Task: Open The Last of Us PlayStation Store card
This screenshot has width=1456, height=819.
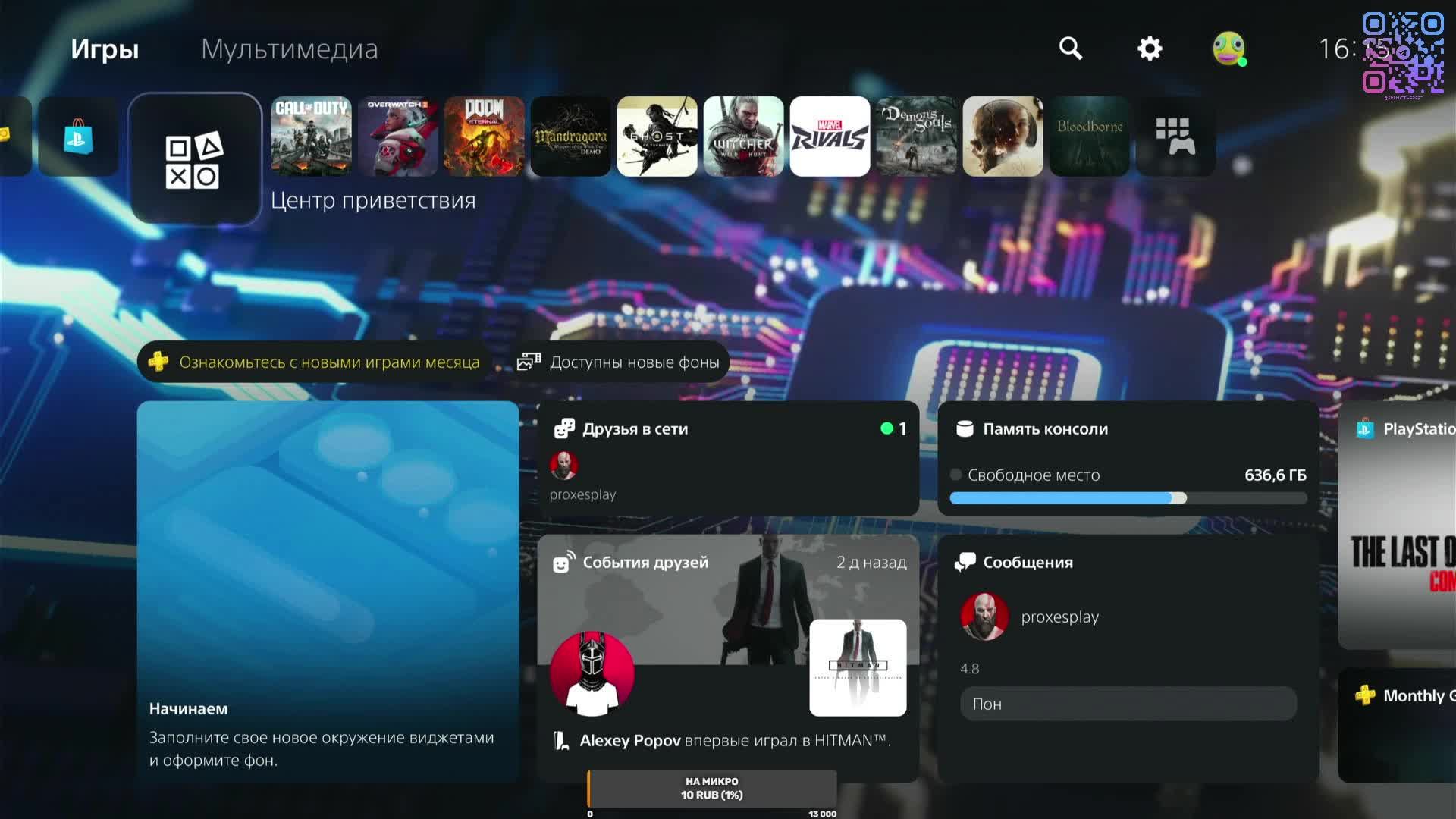Action: 1397,525
